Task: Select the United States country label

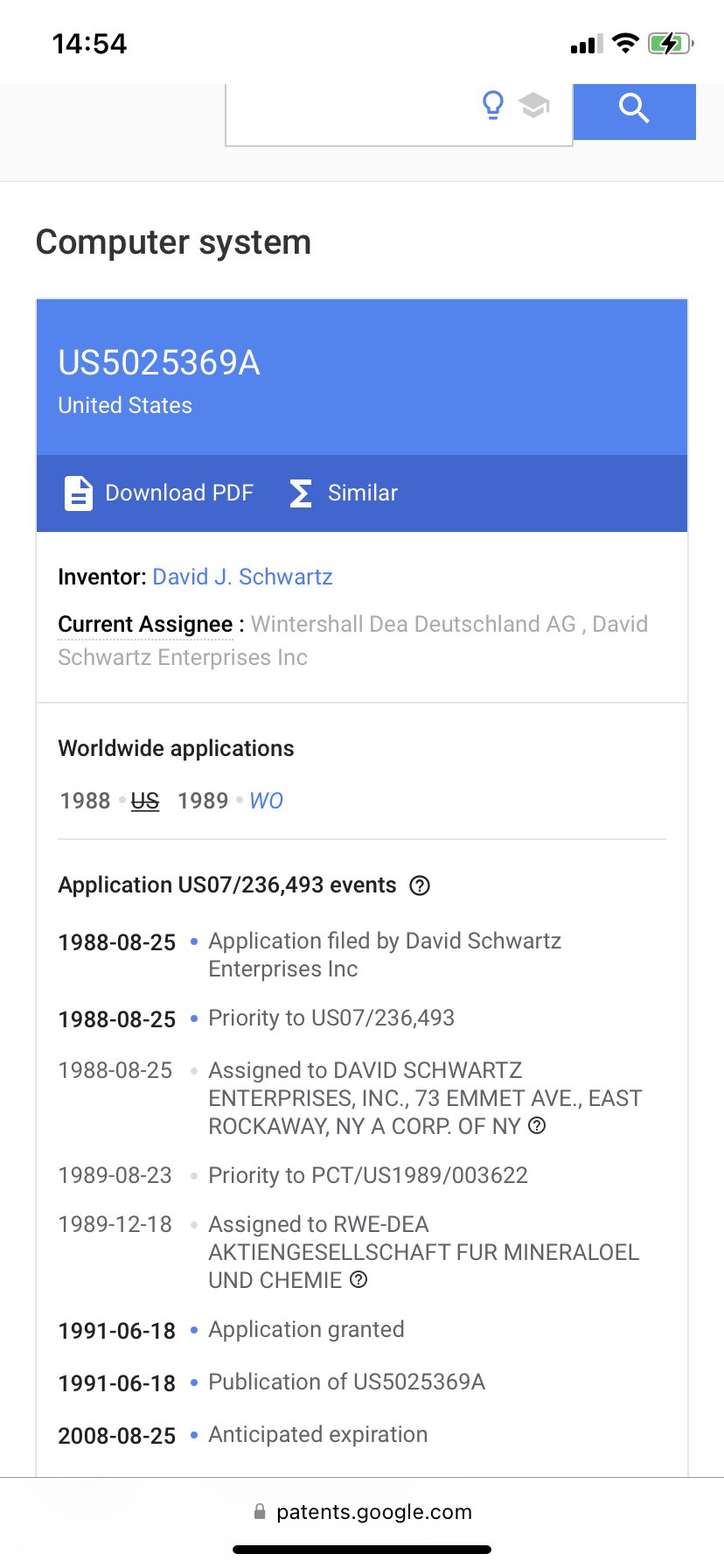Action: 125,406
